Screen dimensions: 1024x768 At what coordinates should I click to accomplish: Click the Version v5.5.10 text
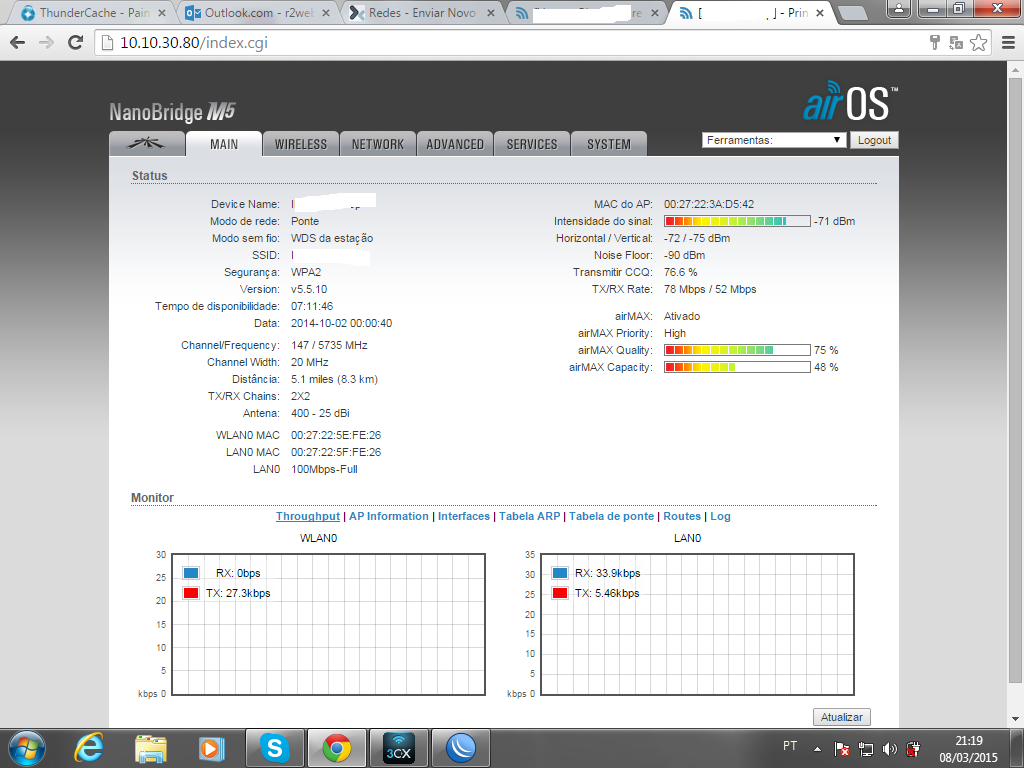point(309,289)
